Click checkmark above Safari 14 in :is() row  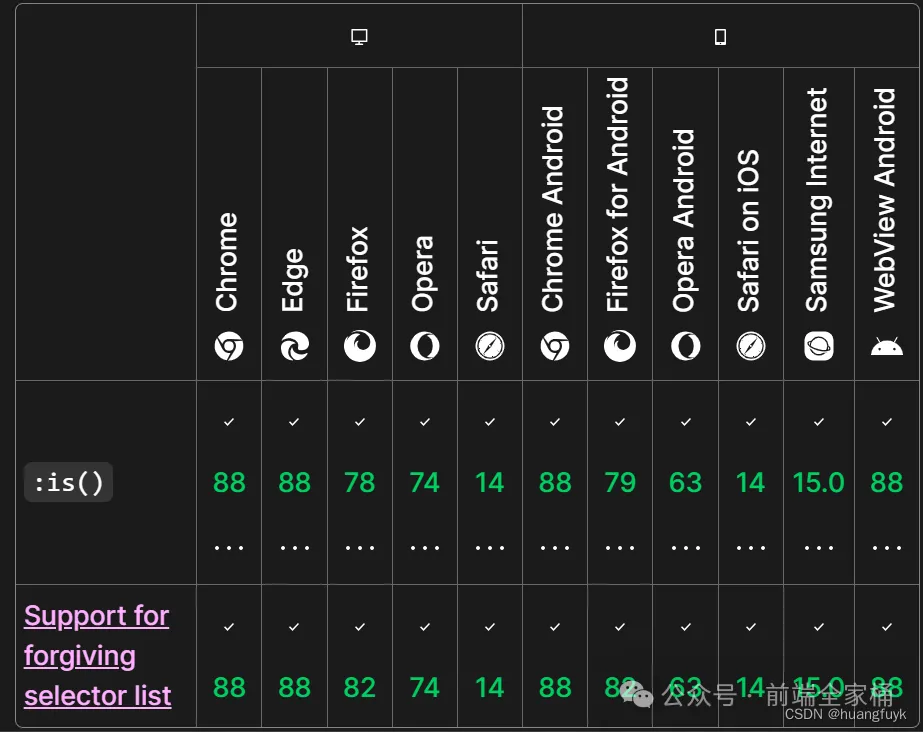(490, 422)
